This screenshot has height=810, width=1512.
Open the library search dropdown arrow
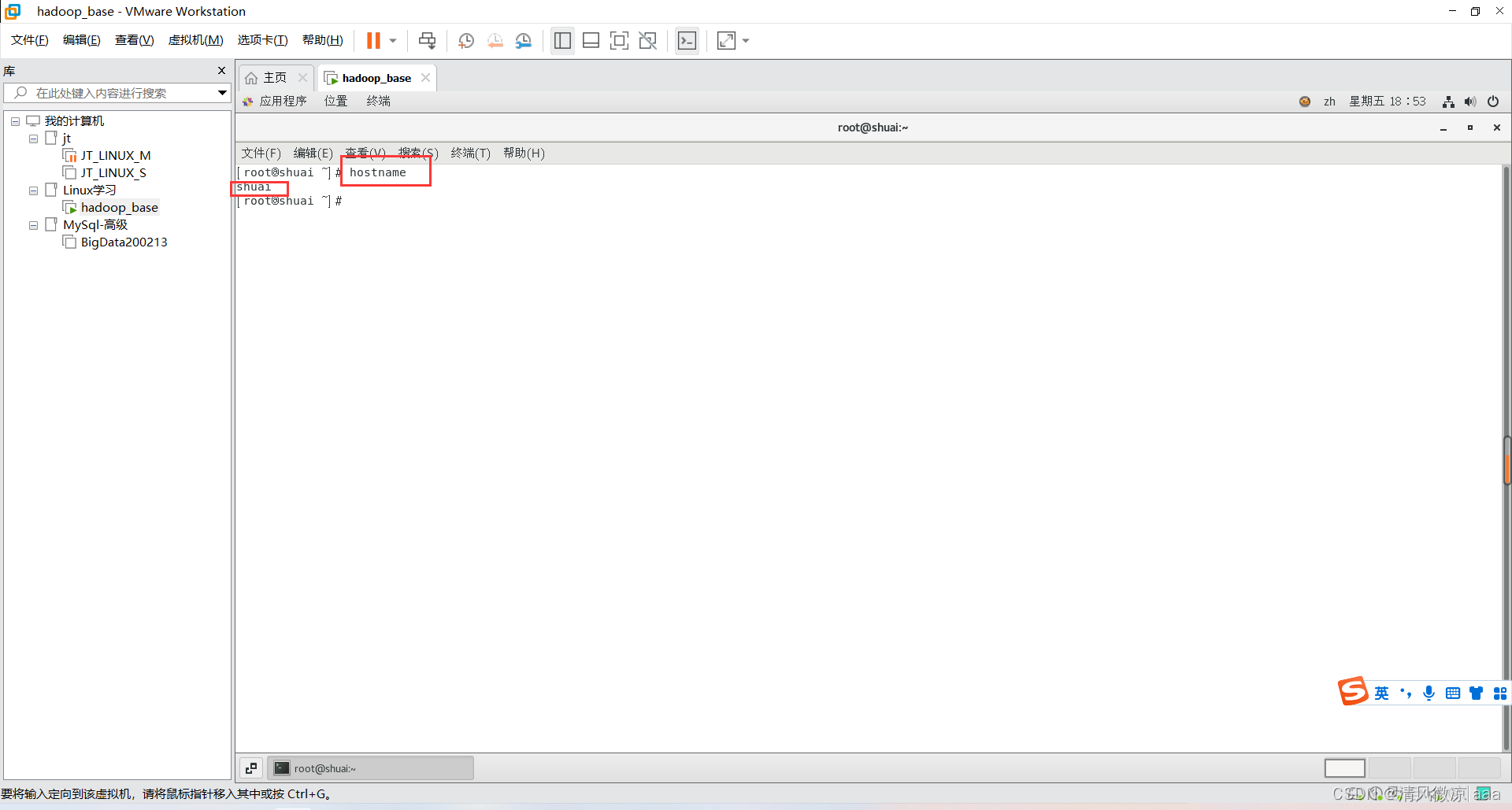click(222, 93)
